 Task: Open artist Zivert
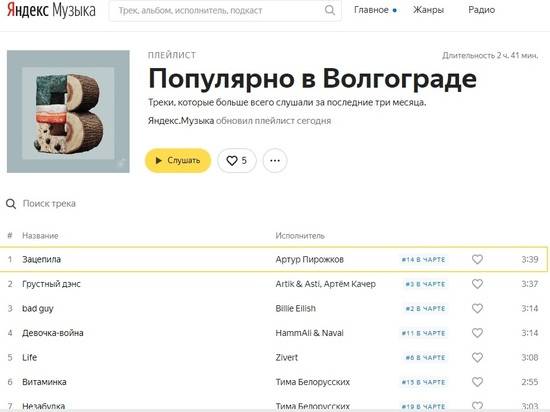(x=287, y=358)
